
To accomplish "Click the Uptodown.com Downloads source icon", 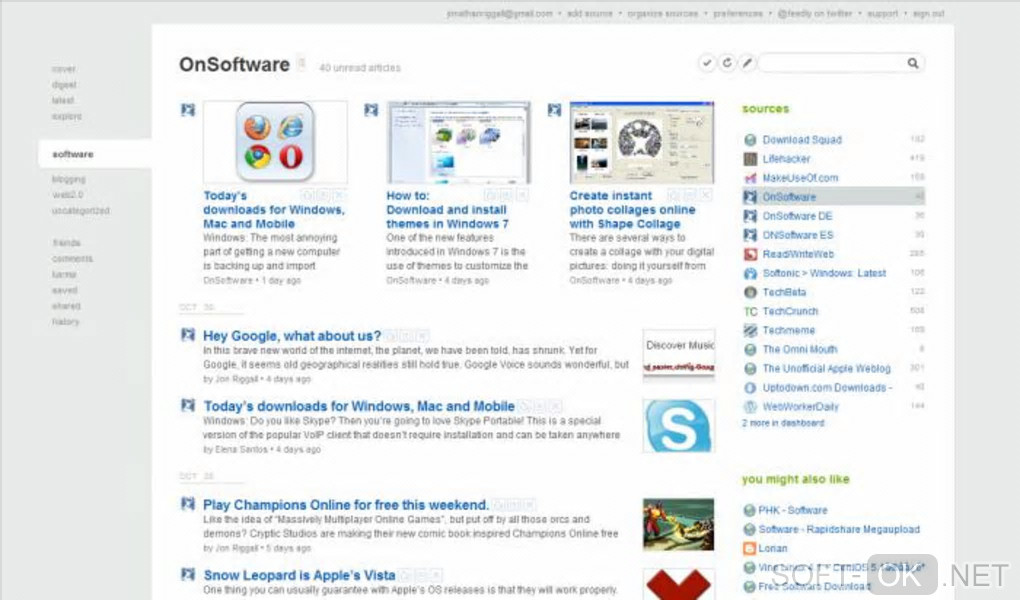I will pos(750,388).
